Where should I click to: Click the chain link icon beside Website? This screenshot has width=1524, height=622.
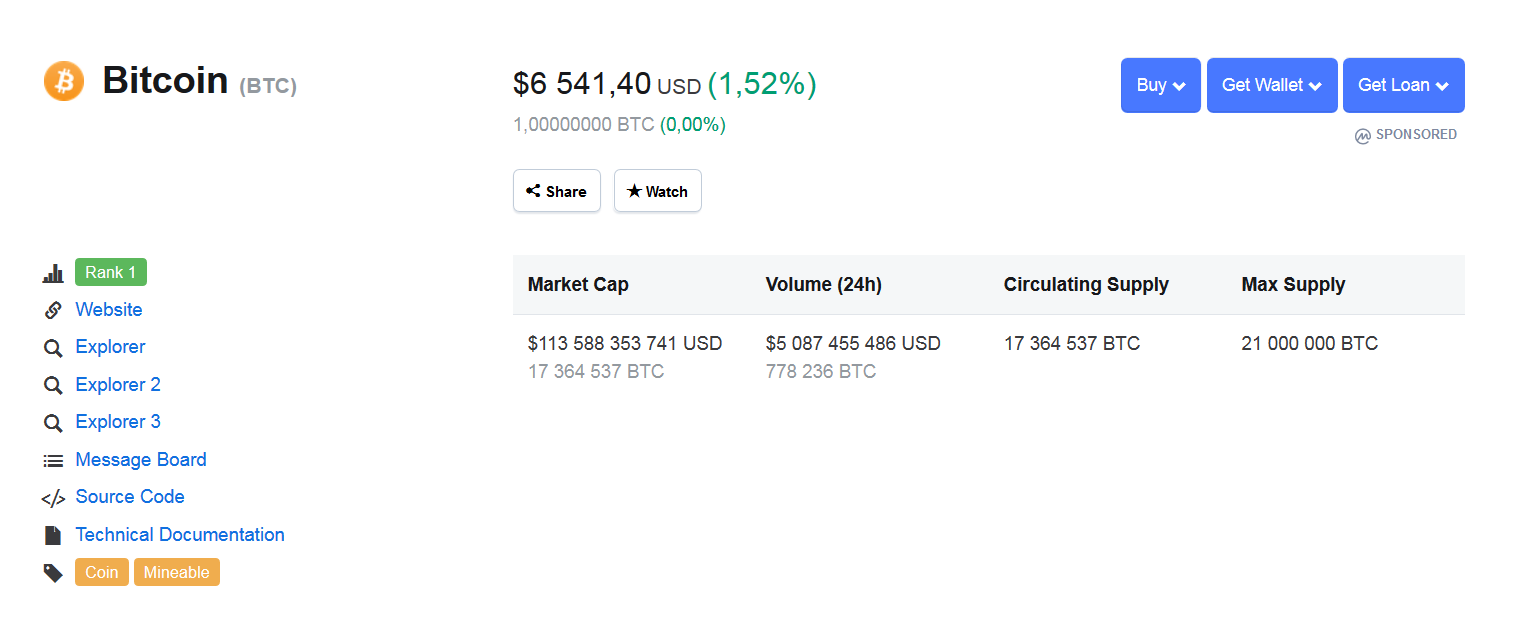coord(53,310)
